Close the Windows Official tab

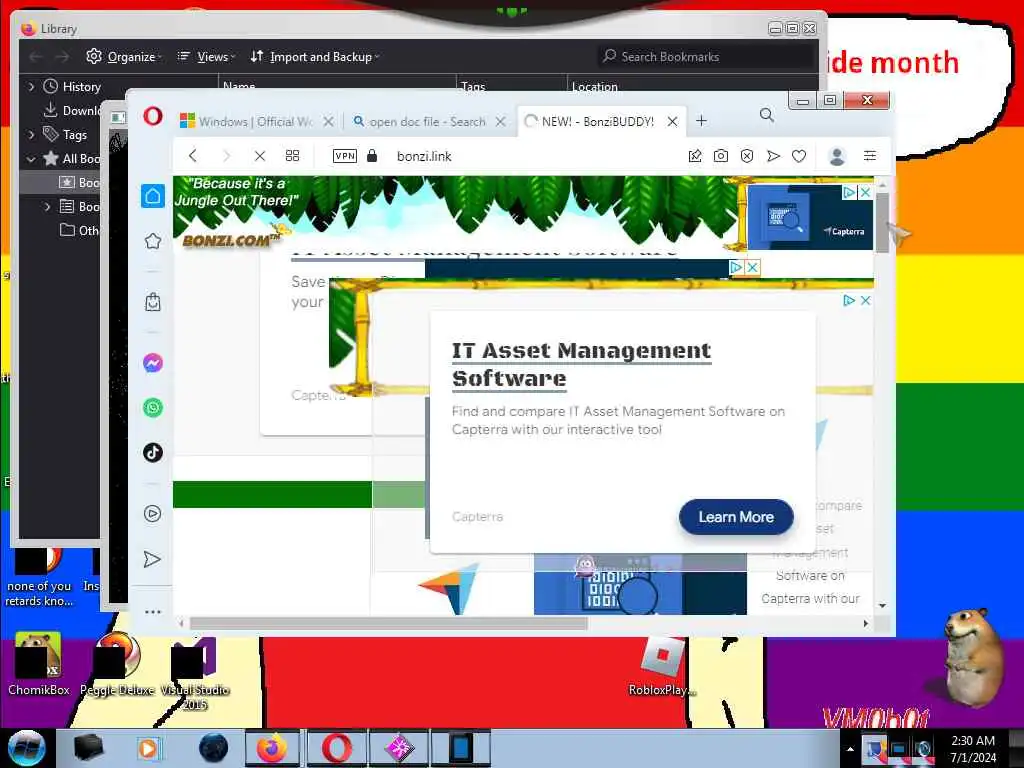coord(328,121)
